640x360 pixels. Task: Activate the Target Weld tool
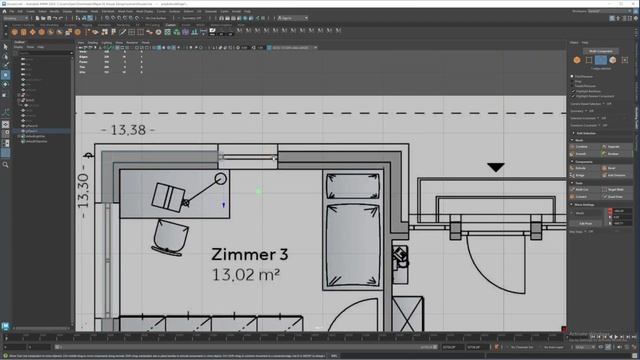click(x=617, y=190)
